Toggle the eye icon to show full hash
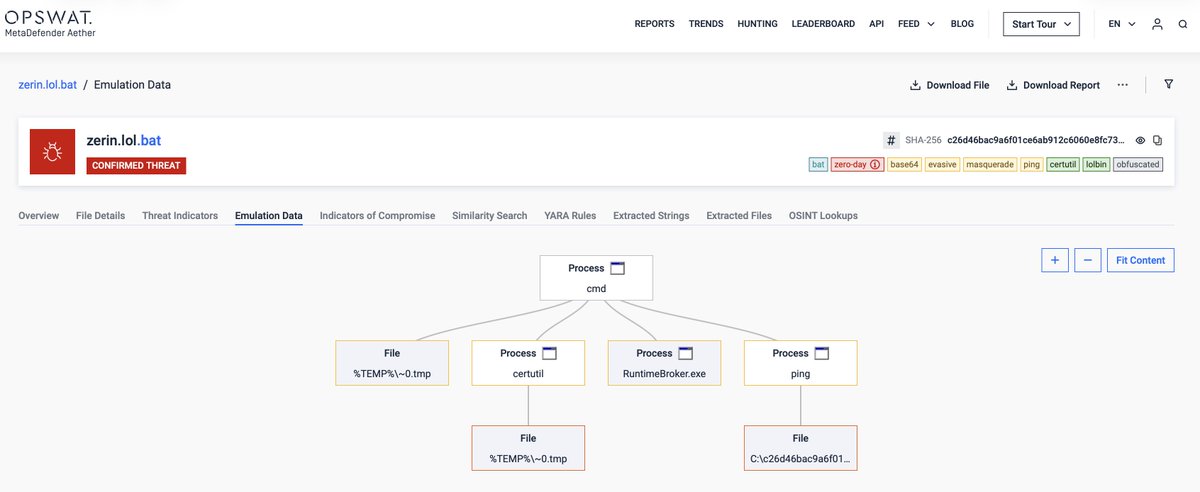 coord(1140,140)
